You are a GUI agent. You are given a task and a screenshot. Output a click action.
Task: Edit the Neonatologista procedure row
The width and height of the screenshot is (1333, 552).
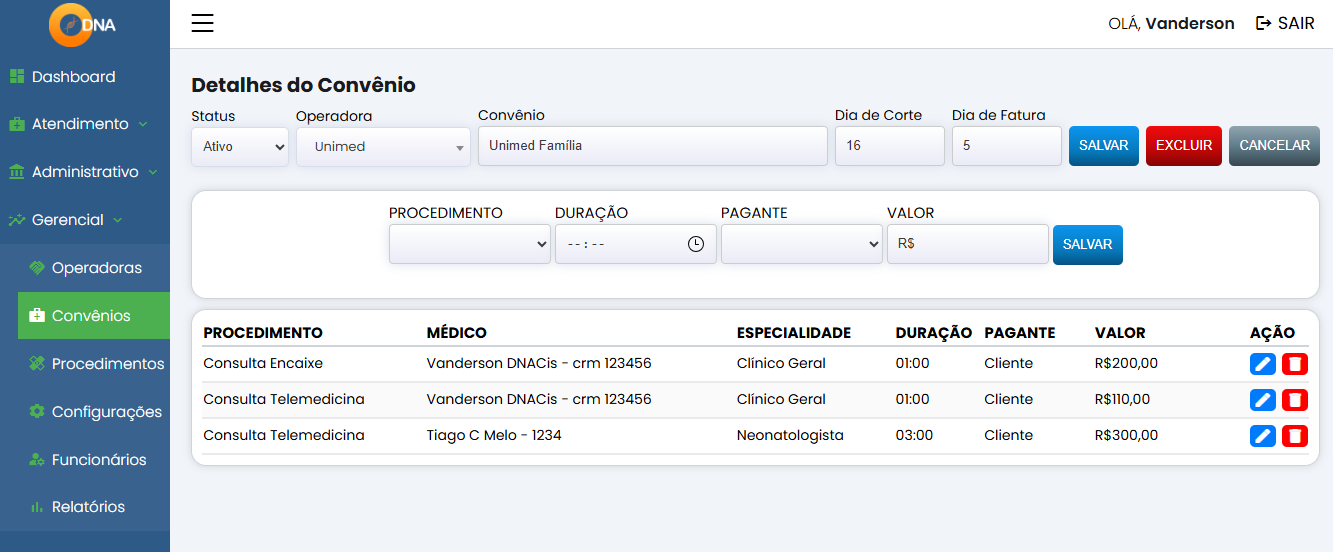pos(1263,436)
